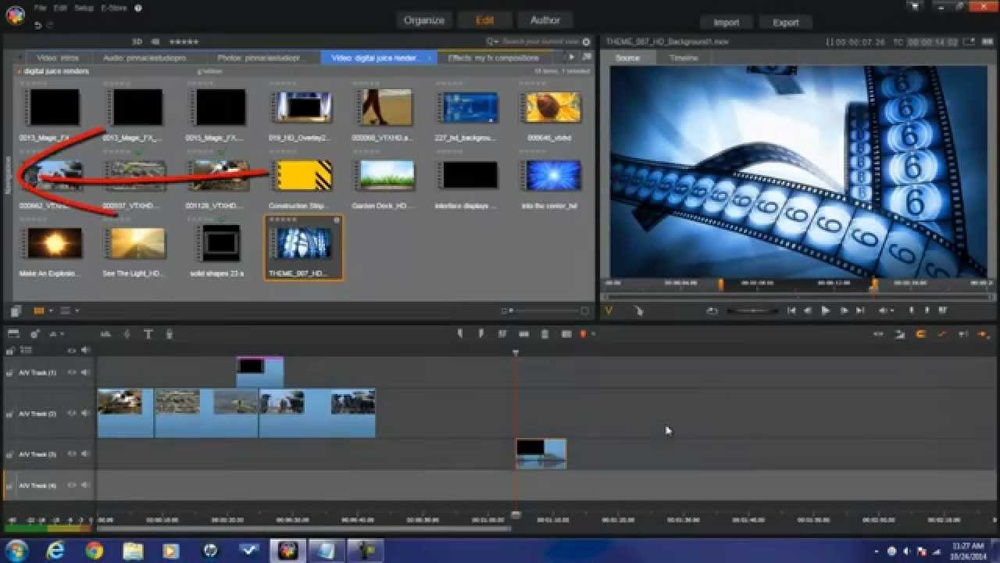Jump to the start of the preview clip
Viewport: 1000px width, 563px height.
click(791, 311)
